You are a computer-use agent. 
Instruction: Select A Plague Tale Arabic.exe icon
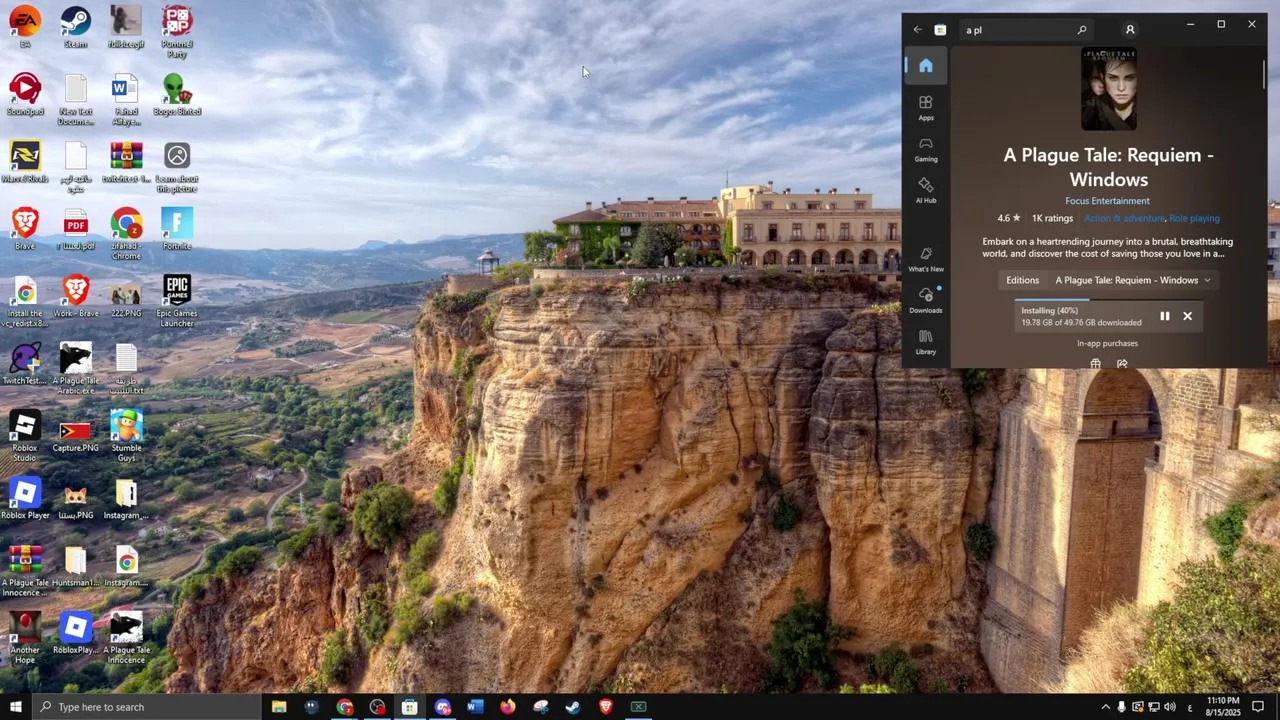point(75,368)
